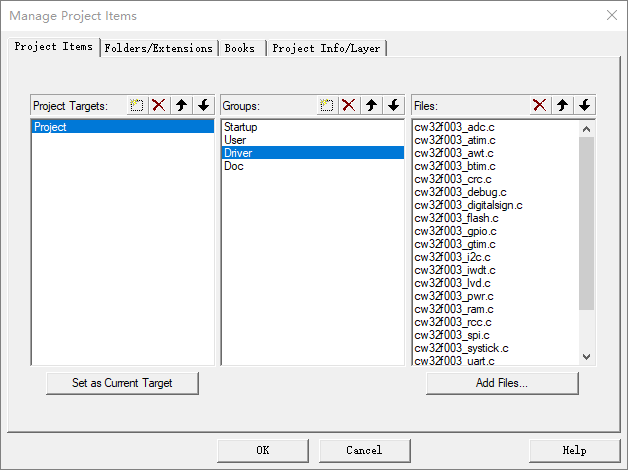Move project target down
The height and width of the screenshot is (470, 628).
point(204,106)
